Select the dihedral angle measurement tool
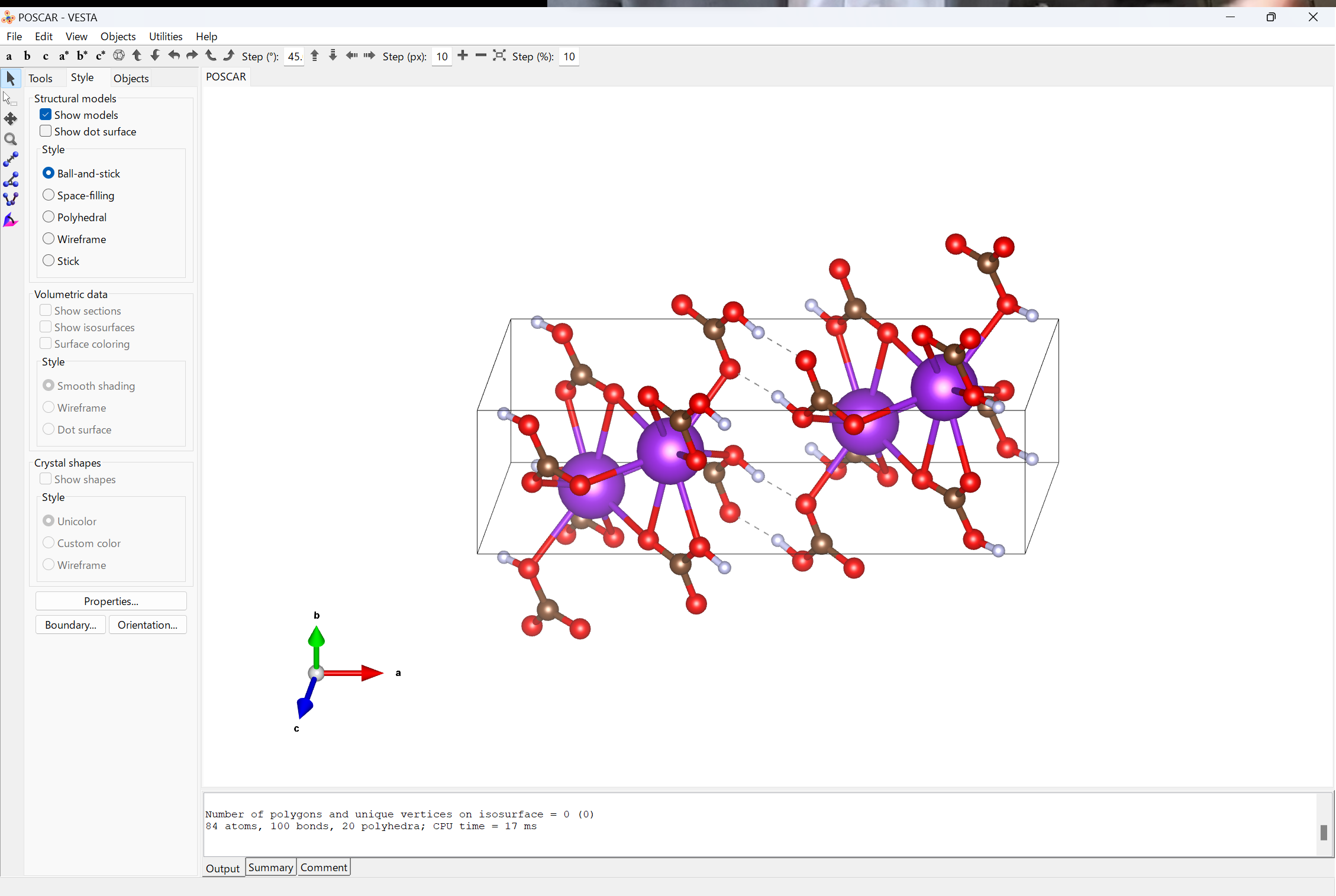Screen dimensions: 1336x896 pyautogui.click(x=11, y=200)
